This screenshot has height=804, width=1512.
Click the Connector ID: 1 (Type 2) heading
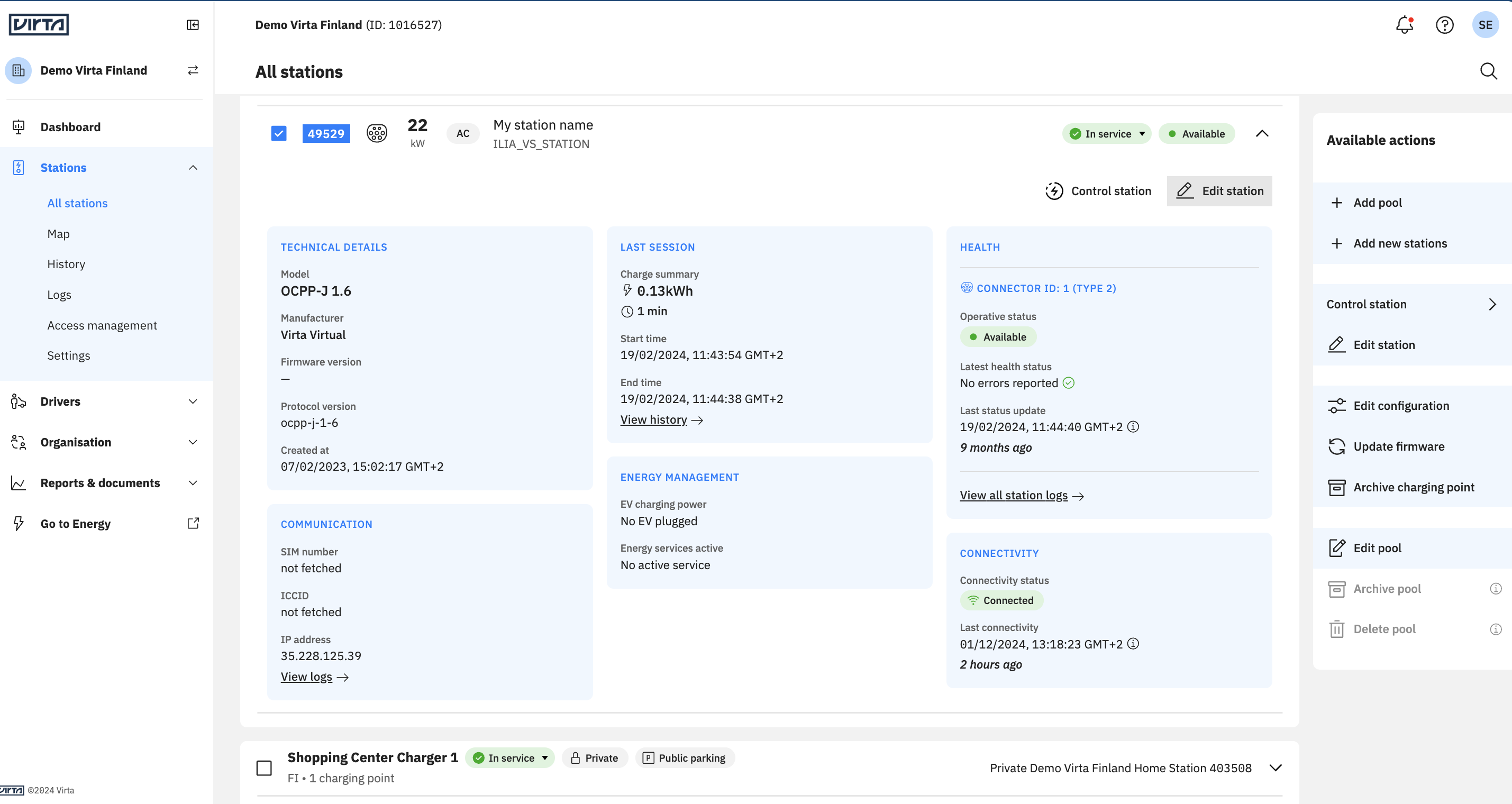pyautogui.click(x=1046, y=289)
